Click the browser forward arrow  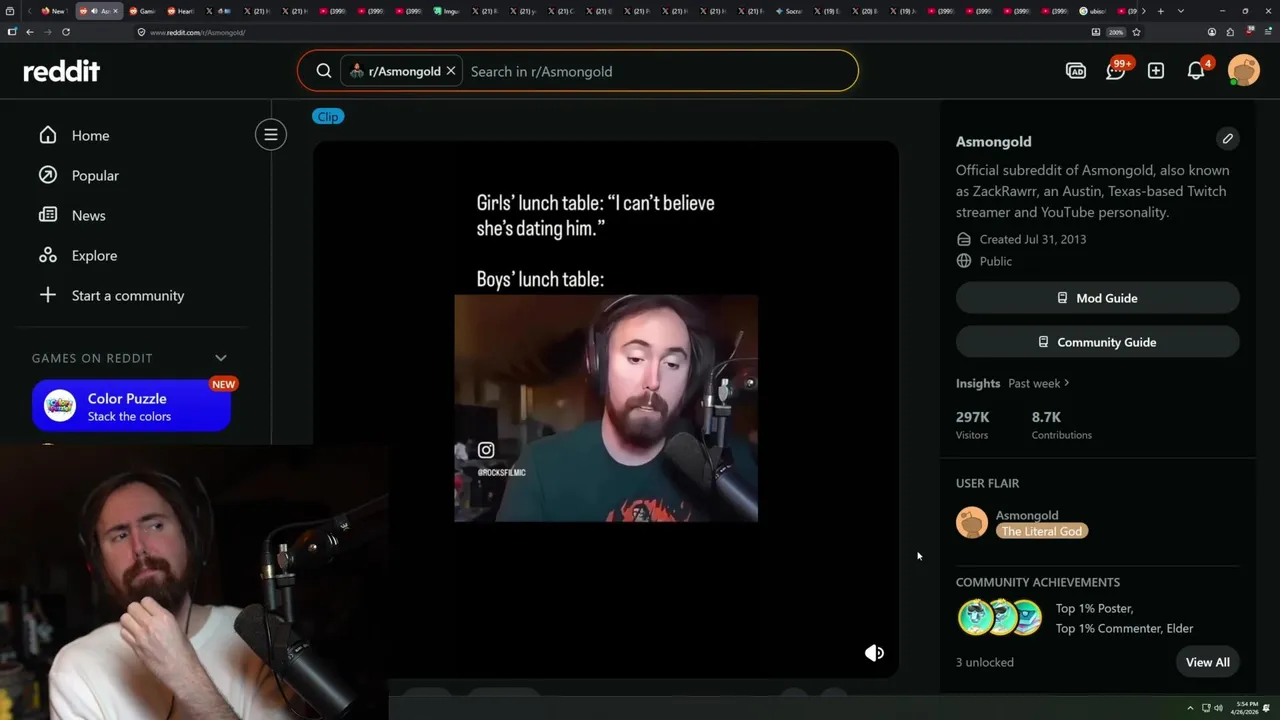coord(47,32)
